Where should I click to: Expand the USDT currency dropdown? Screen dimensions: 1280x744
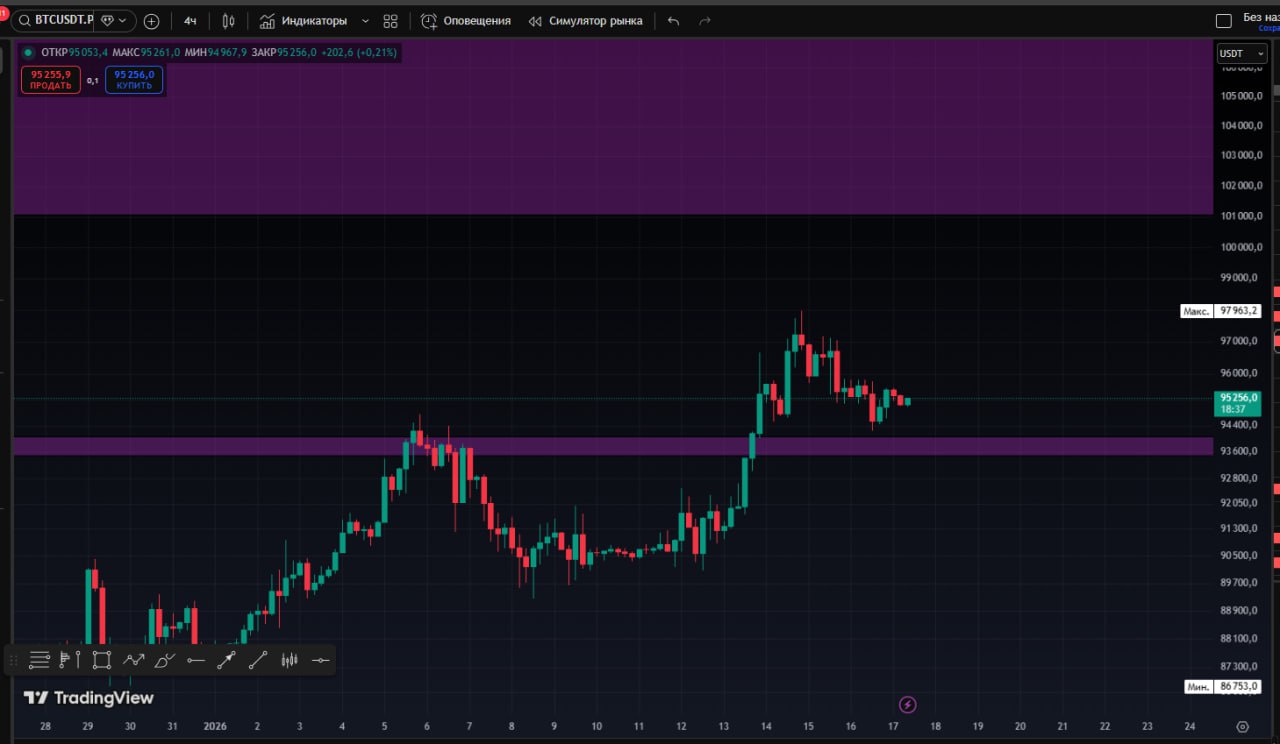pyautogui.click(x=1241, y=54)
